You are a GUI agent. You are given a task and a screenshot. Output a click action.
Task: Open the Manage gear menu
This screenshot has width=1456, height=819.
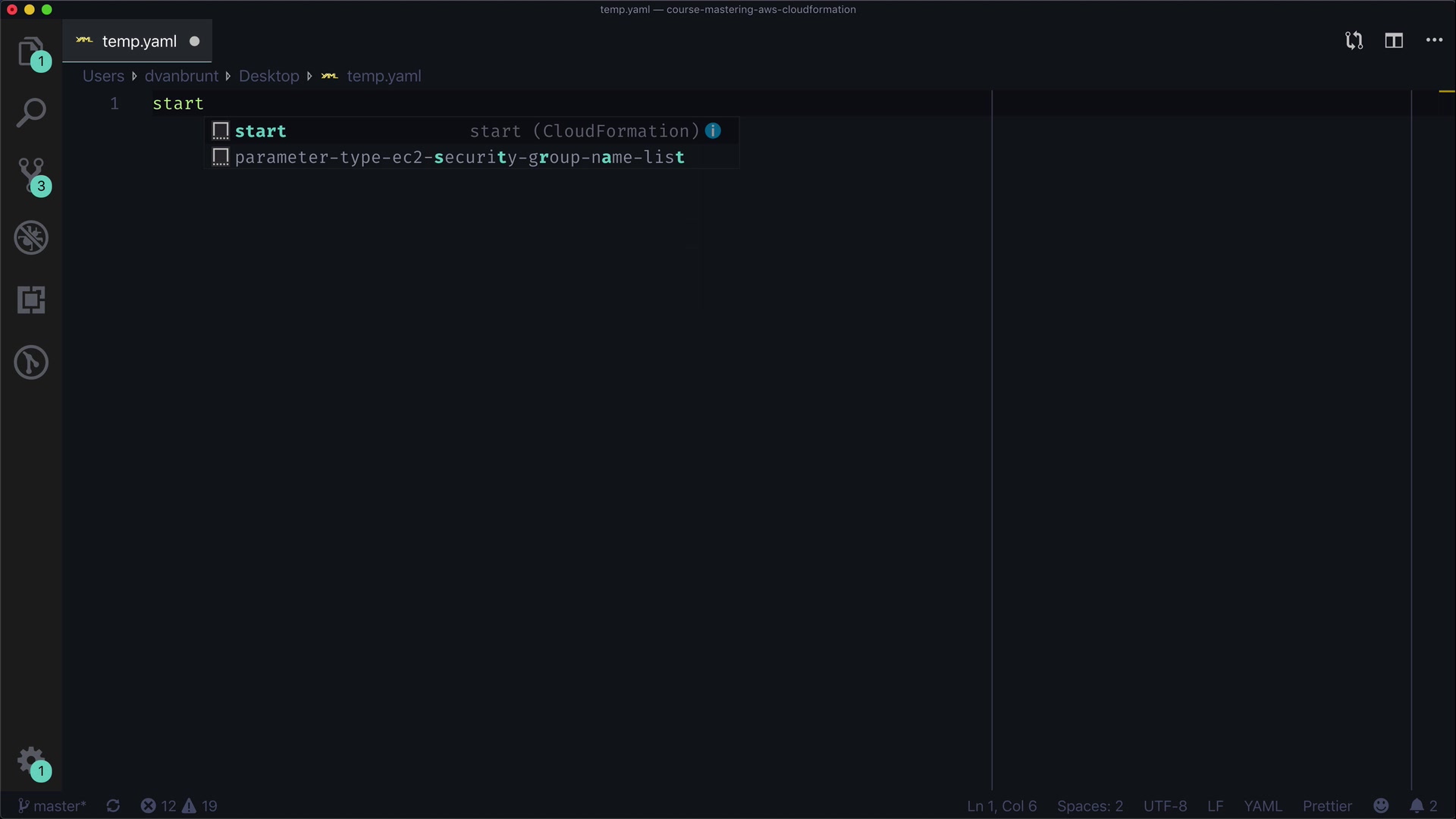30,759
